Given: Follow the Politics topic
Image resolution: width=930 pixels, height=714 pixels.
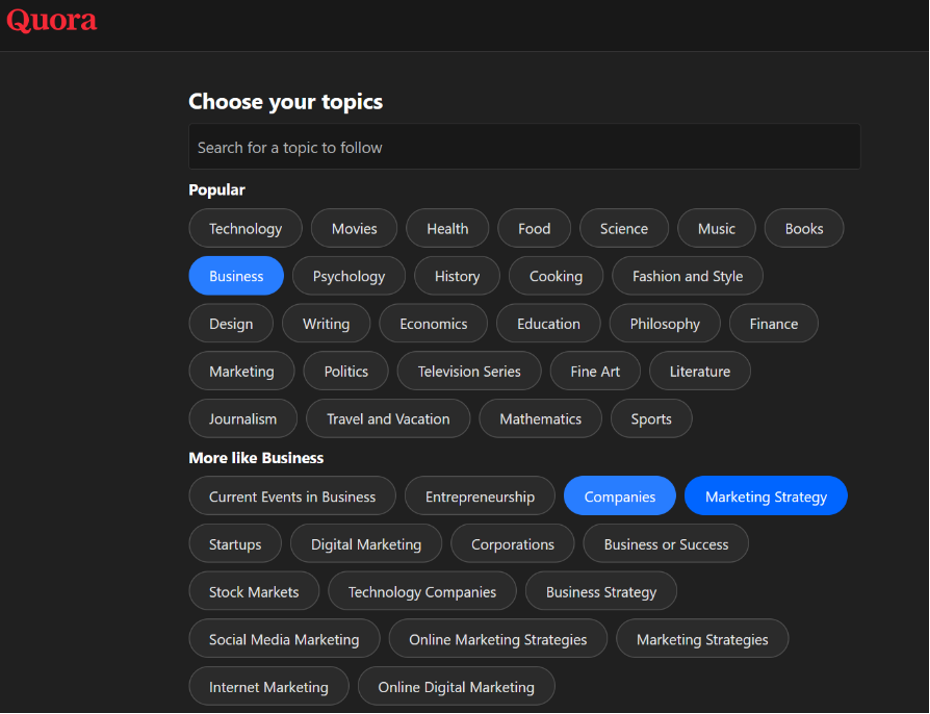Looking at the screenshot, I should pos(346,371).
